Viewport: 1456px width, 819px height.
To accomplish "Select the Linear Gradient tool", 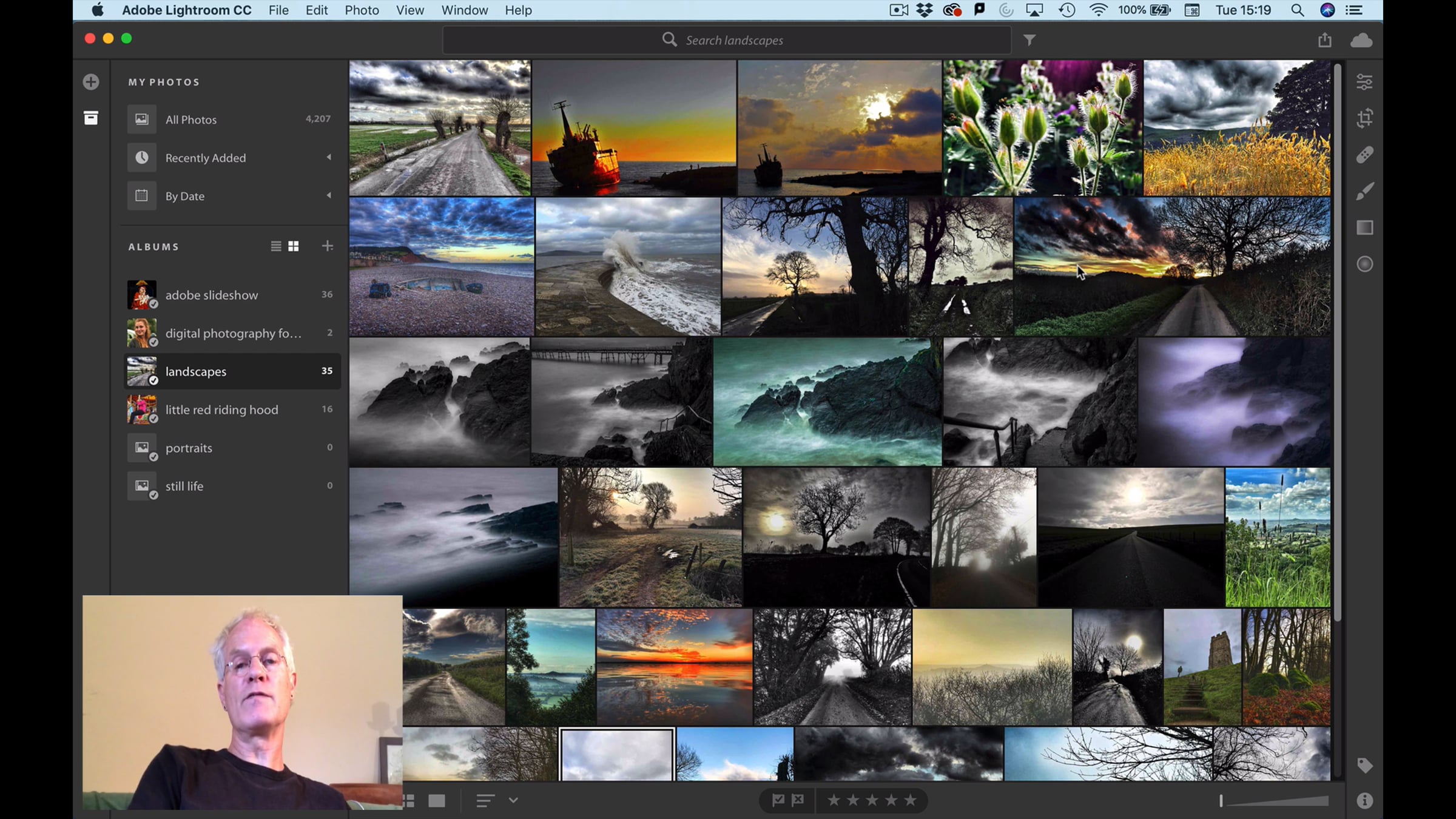I will [1364, 227].
